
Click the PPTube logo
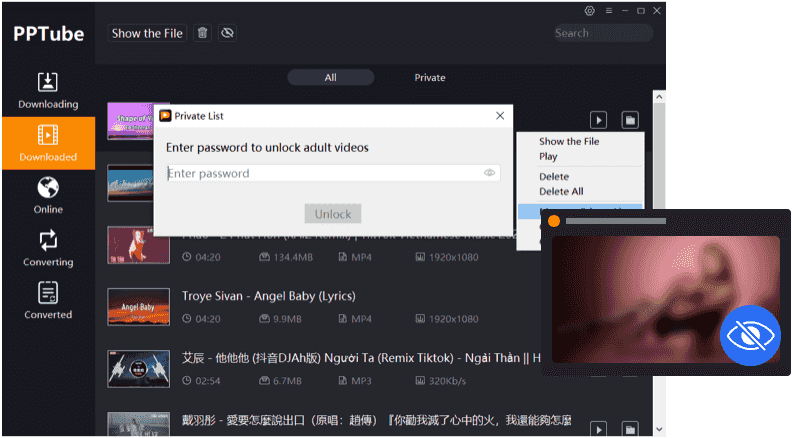pos(48,34)
